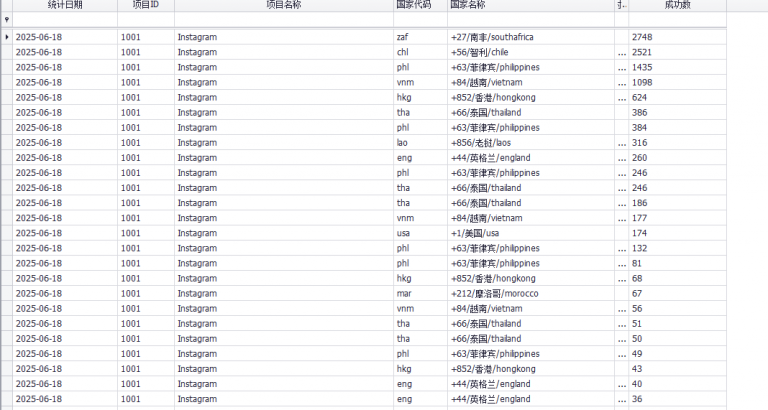
Task: Select the cell with value 386
Action: pos(678,112)
